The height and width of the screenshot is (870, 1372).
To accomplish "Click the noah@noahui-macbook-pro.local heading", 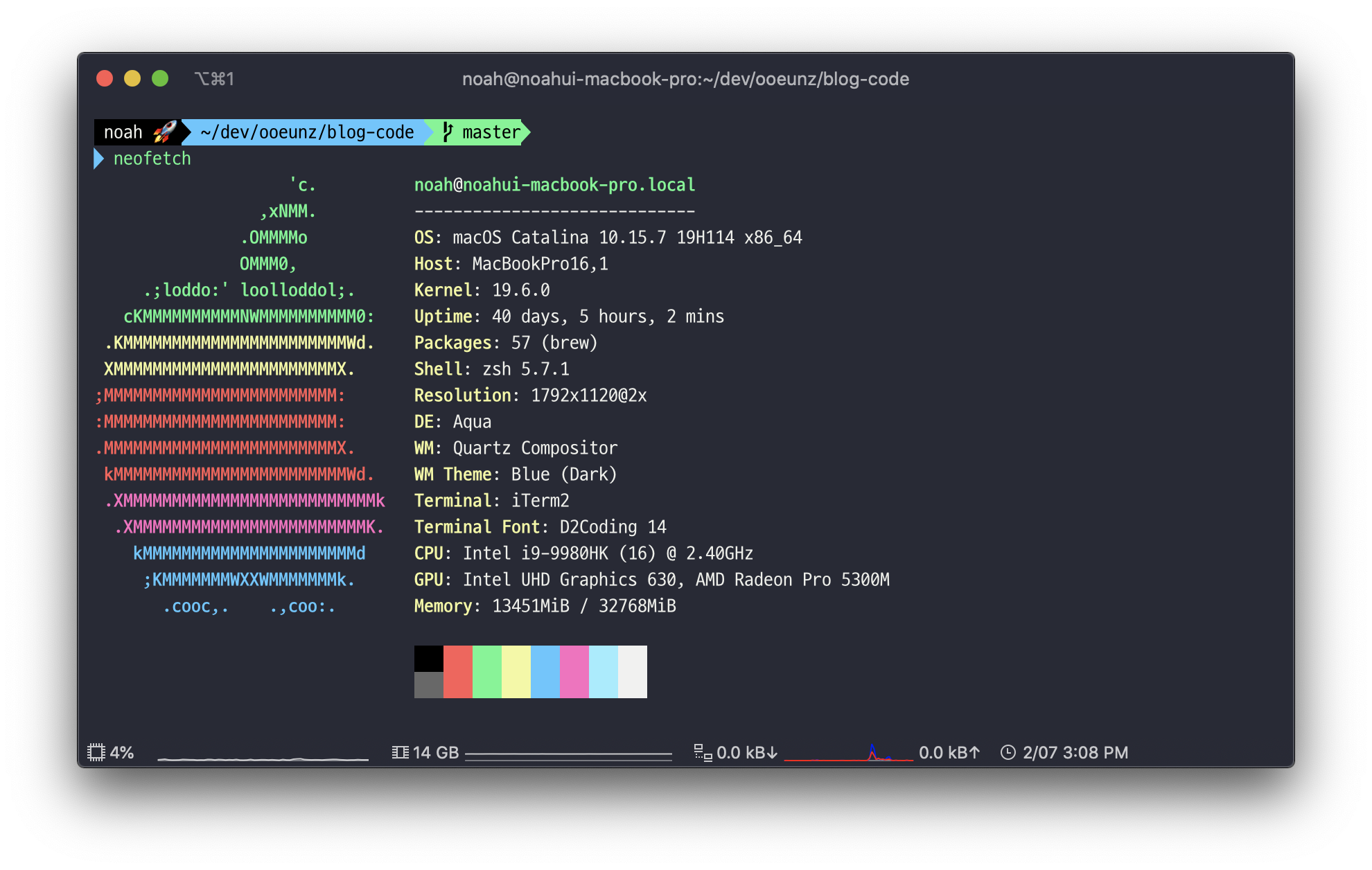I will pos(554,185).
